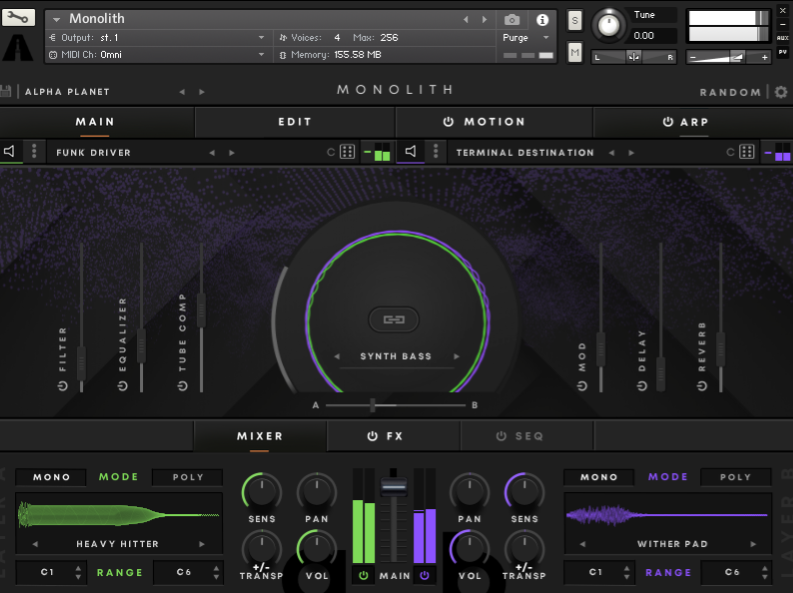Set layer B mode to POLY
Viewport: 793px width, 593px height.
click(x=736, y=477)
